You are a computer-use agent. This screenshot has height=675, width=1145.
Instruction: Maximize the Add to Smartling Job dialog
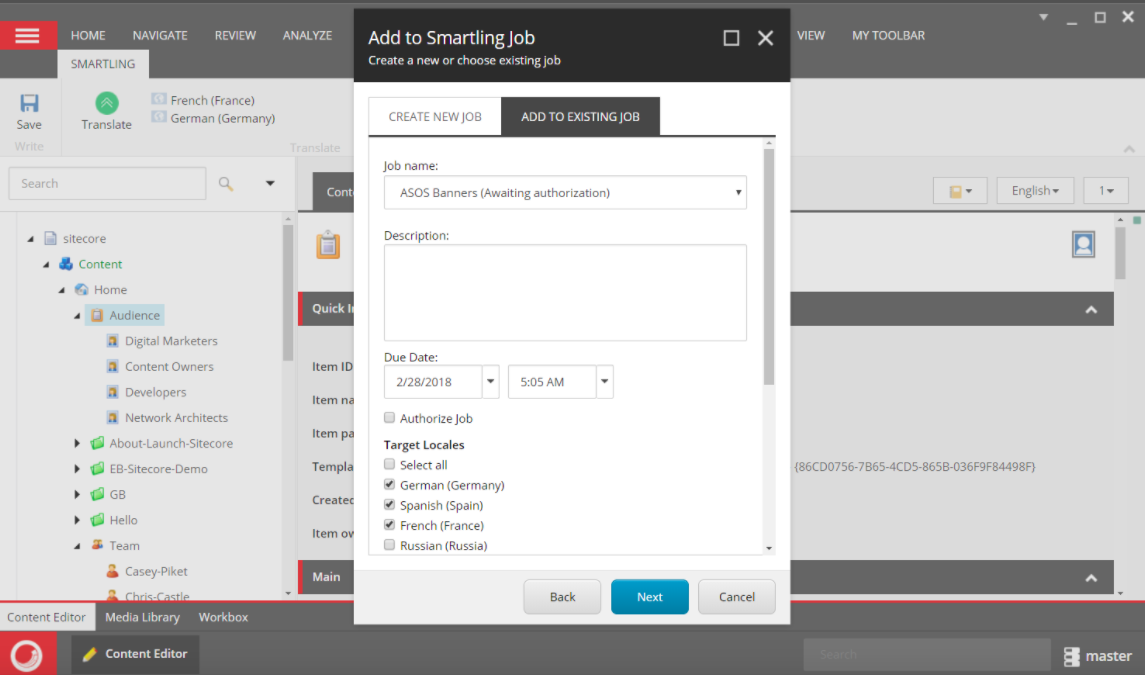pos(731,38)
